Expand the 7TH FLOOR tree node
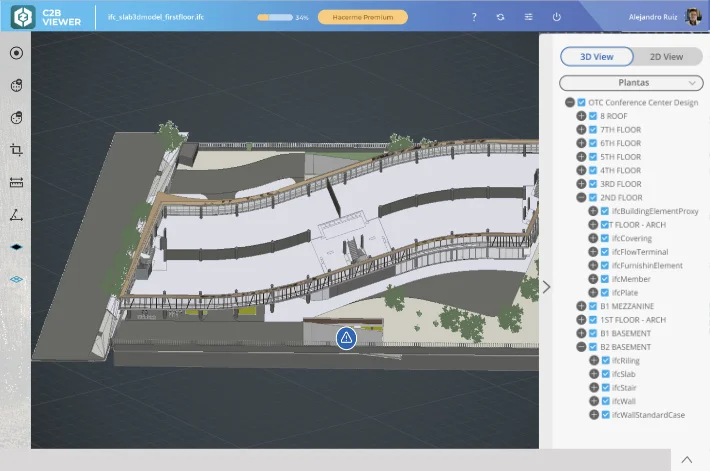 click(581, 130)
